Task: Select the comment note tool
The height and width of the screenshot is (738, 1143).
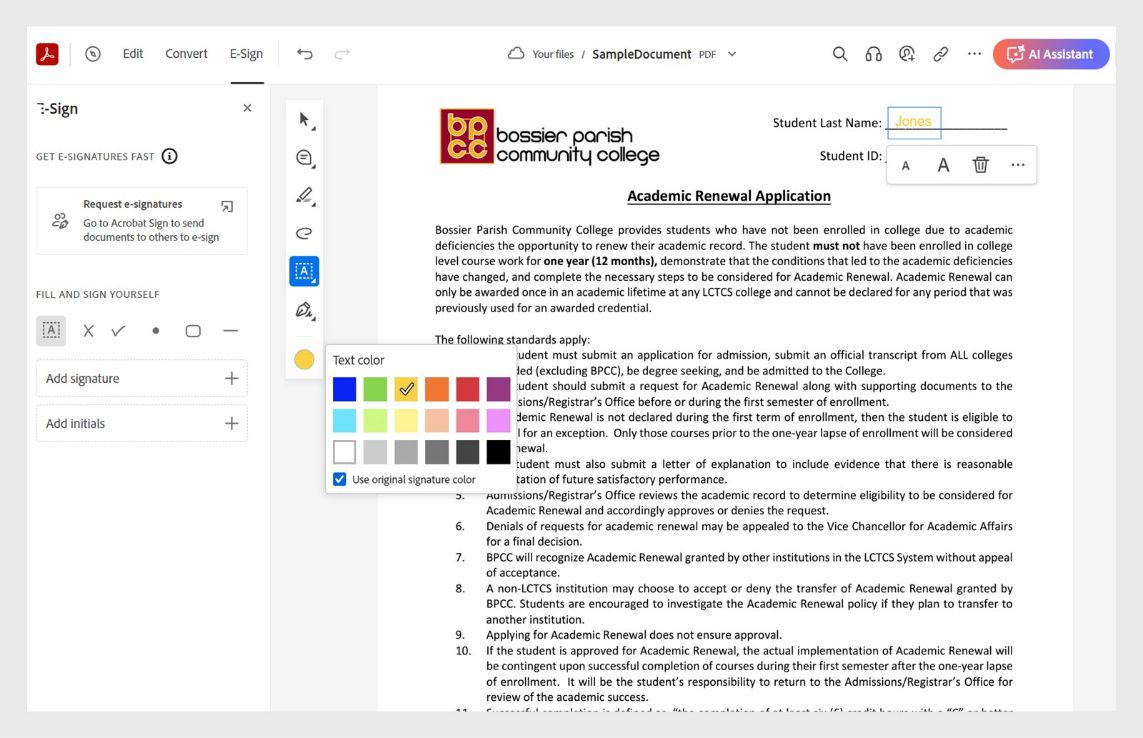Action: pyautogui.click(x=305, y=158)
